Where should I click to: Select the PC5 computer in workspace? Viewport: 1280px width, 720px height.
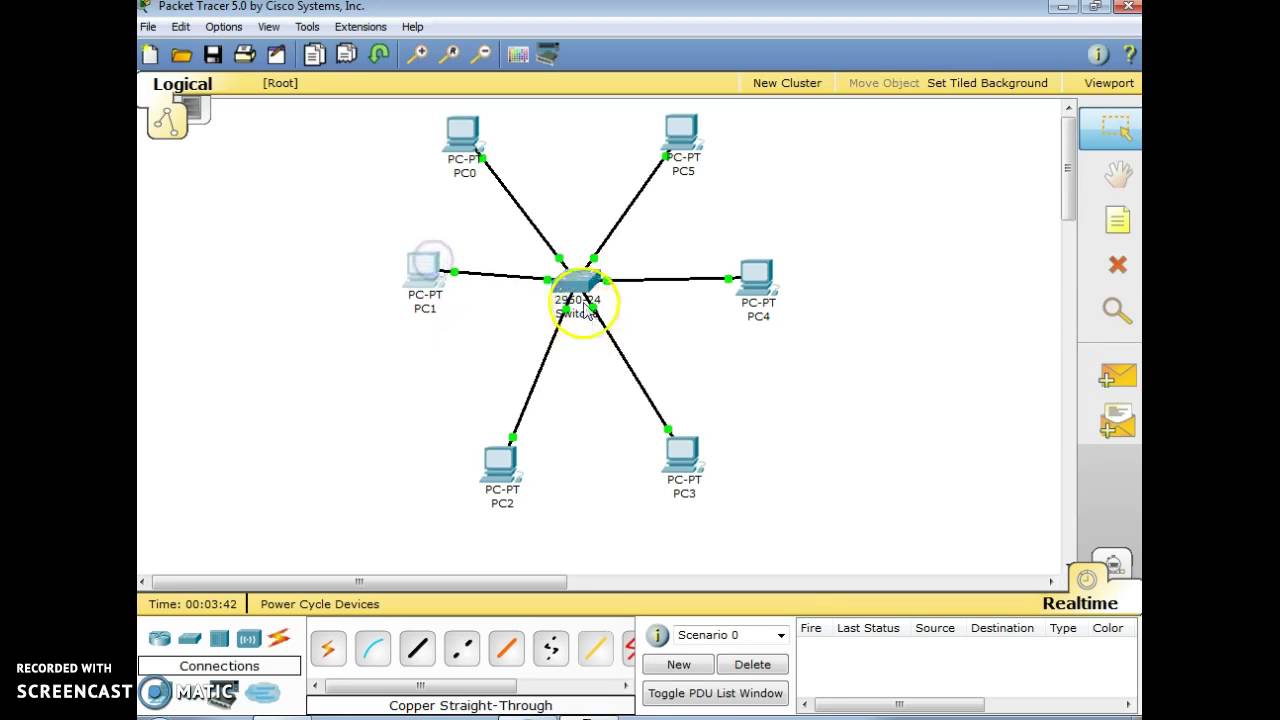coord(682,133)
